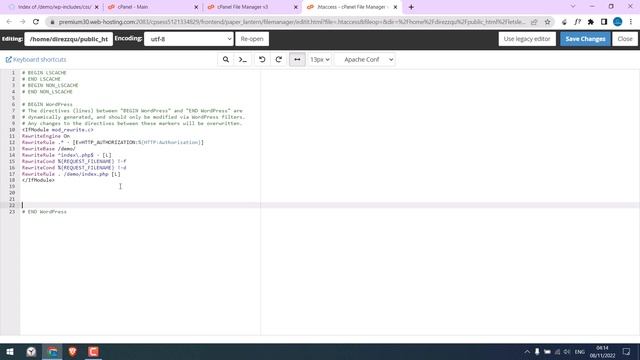This screenshot has width=640, height=360.
Task: Click the '# END WordPress' line
Action: click(44, 212)
